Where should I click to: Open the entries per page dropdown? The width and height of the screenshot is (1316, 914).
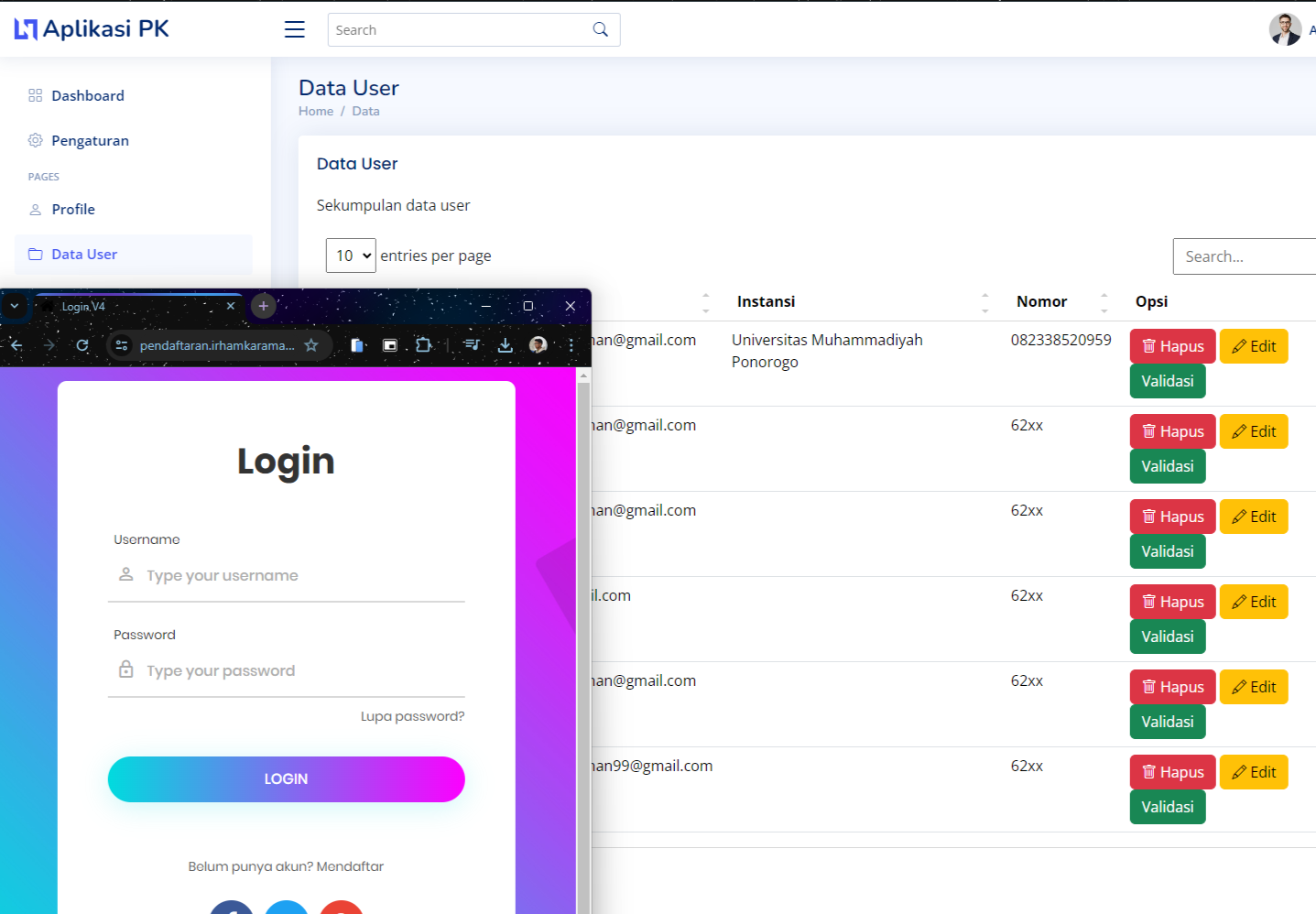click(x=351, y=256)
